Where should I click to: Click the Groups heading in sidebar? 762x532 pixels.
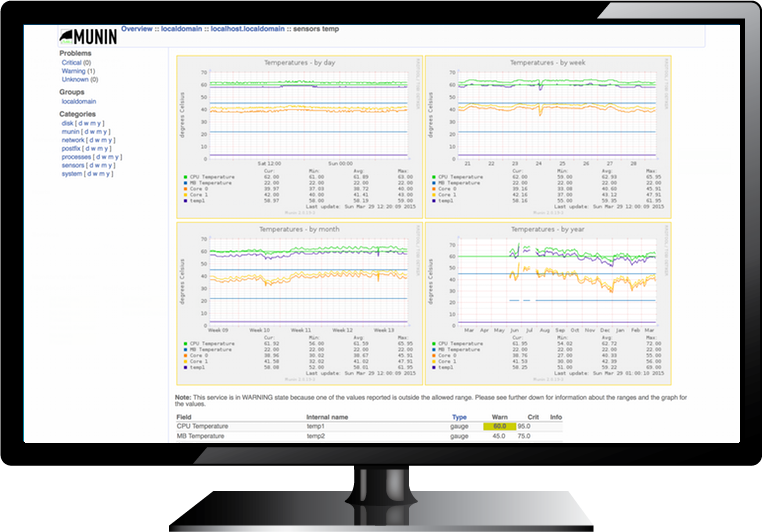coord(72,92)
